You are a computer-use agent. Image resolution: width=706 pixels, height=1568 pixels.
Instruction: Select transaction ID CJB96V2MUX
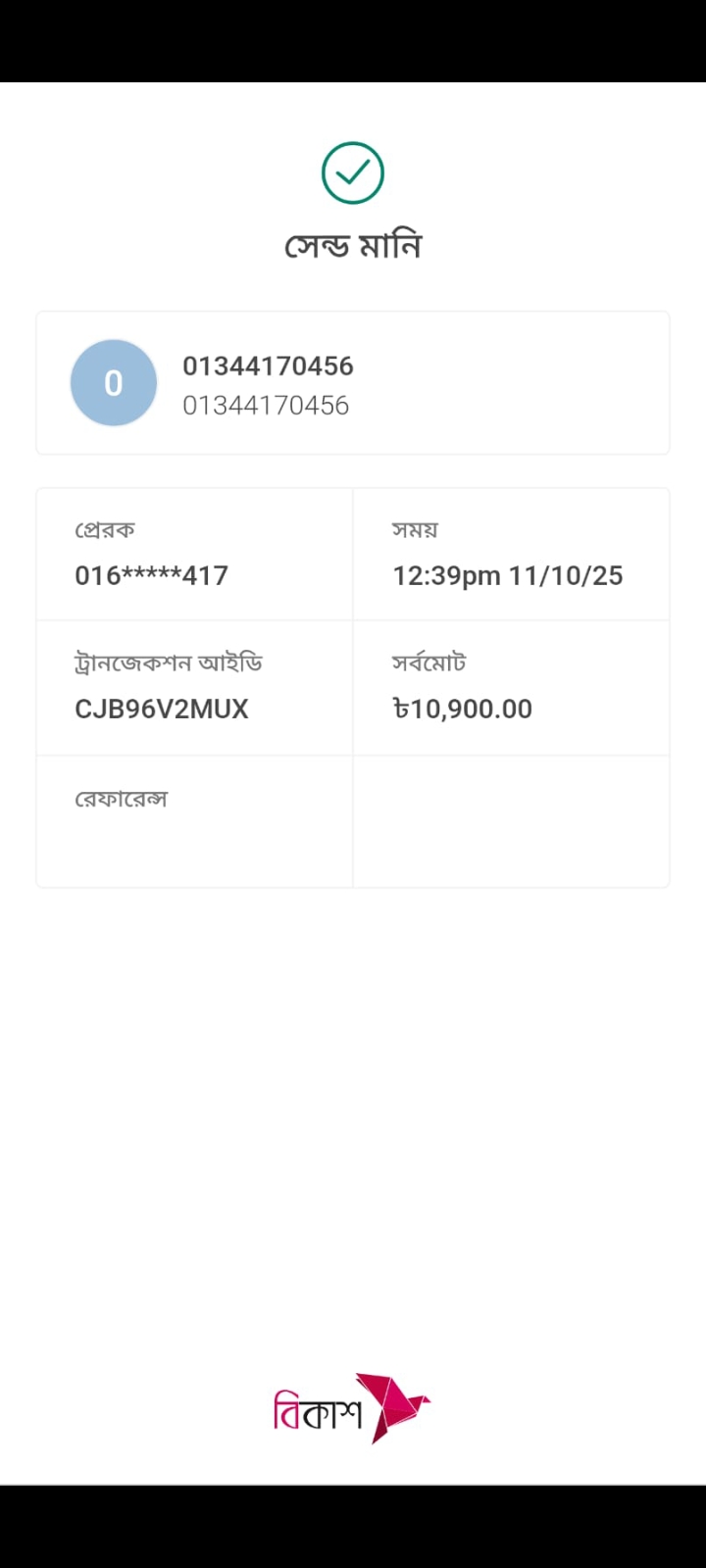click(x=162, y=709)
